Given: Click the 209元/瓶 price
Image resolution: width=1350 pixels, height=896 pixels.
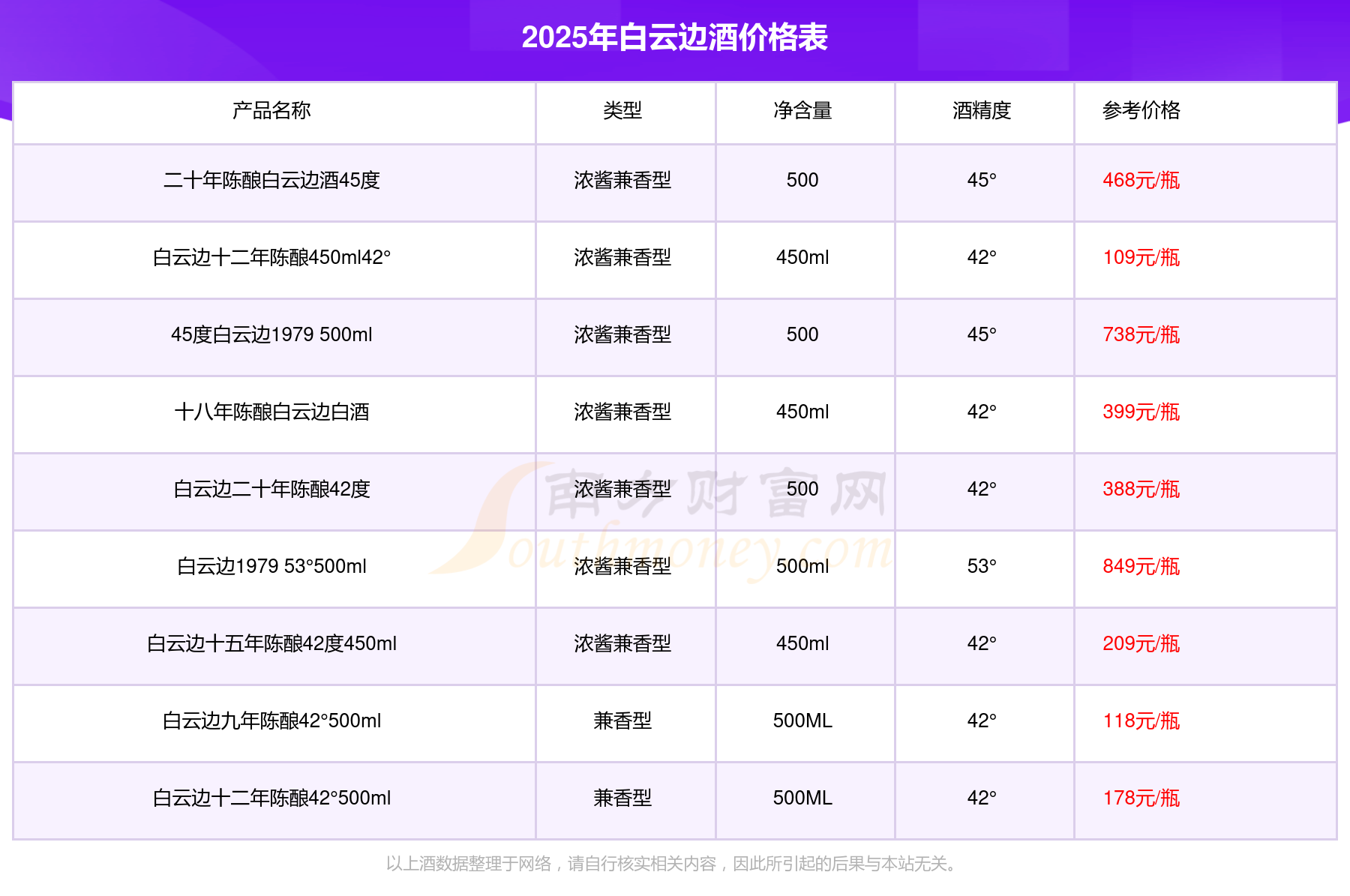Looking at the screenshot, I should click(x=1141, y=643).
